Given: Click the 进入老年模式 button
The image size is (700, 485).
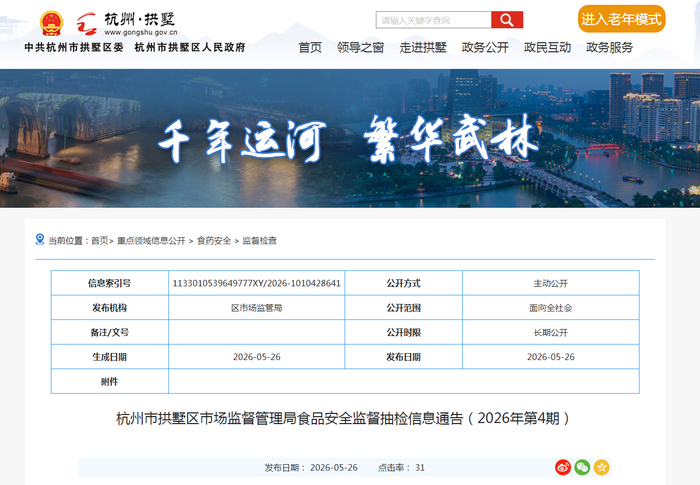Looking at the screenshot, I should tap(621, 19).
